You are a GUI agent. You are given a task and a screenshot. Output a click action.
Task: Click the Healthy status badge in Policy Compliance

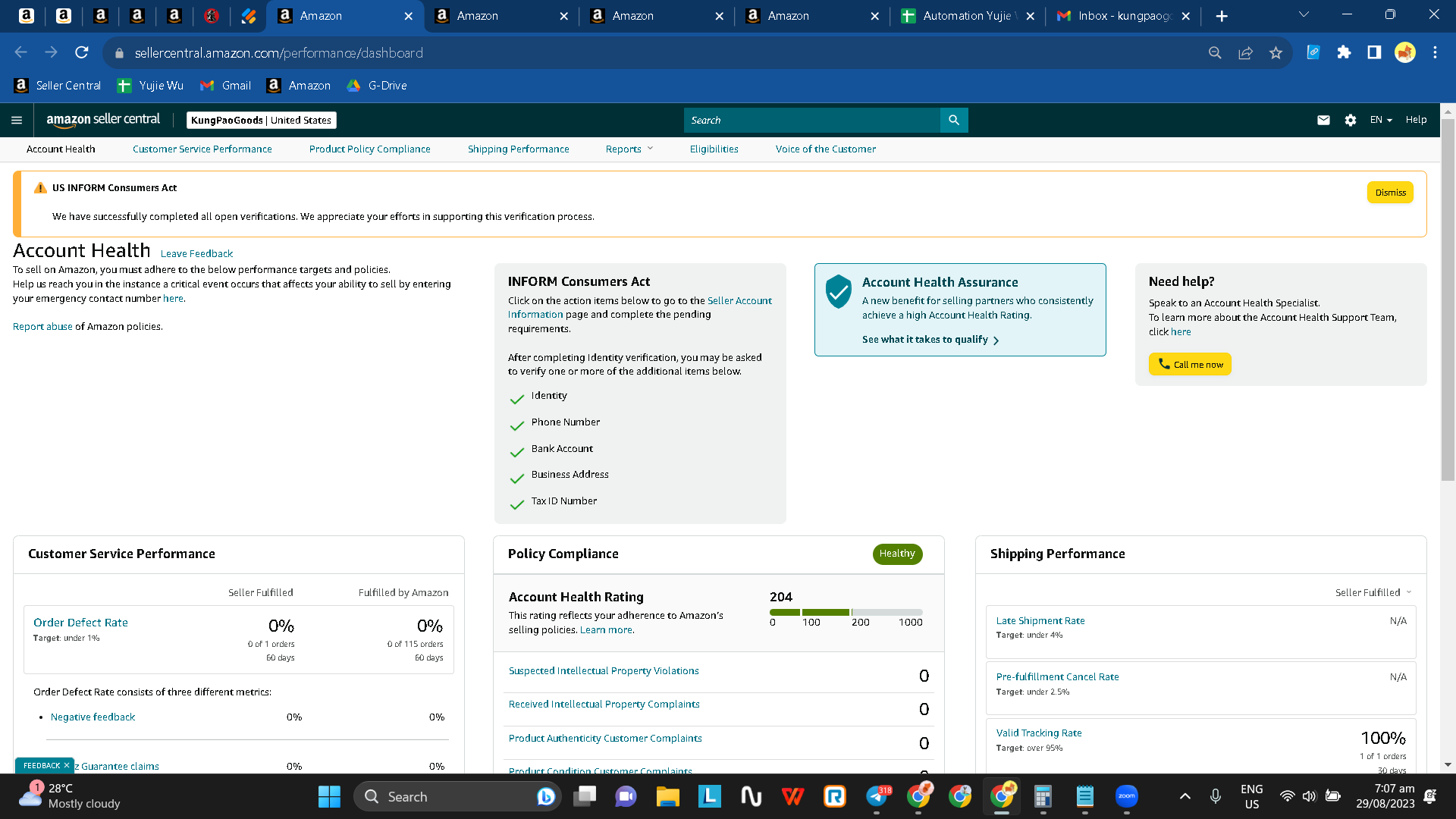(x=897, y=554)
